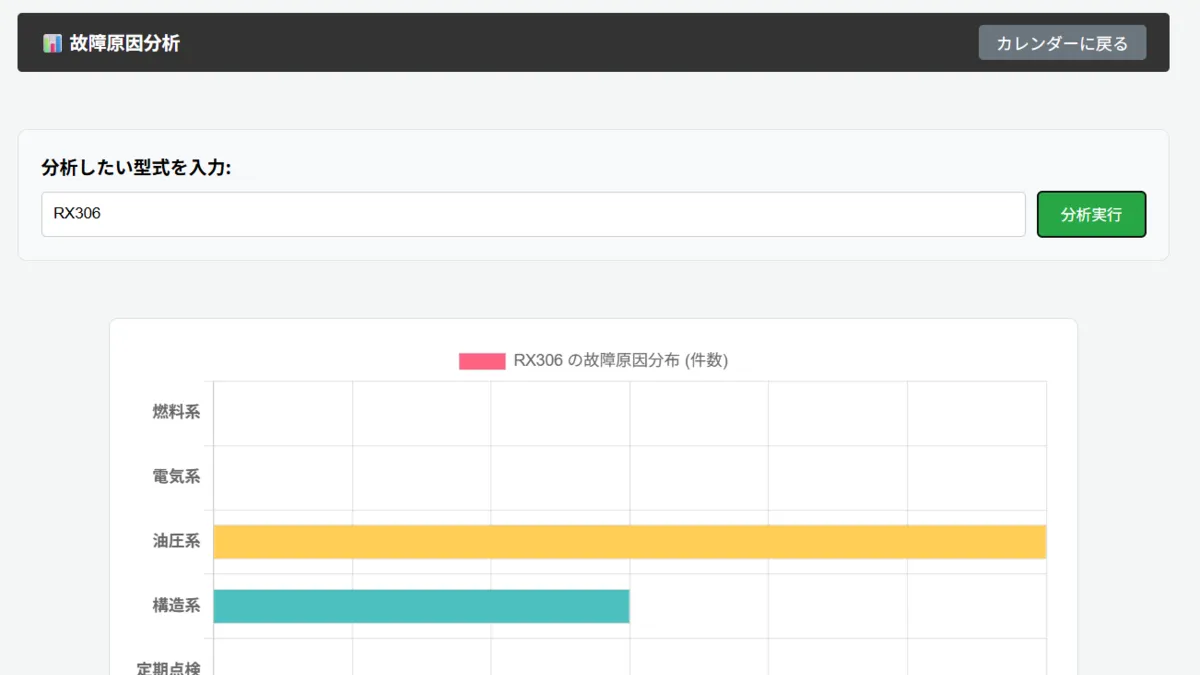Select the teal 構造系 bar

click(x=421, y=606)
